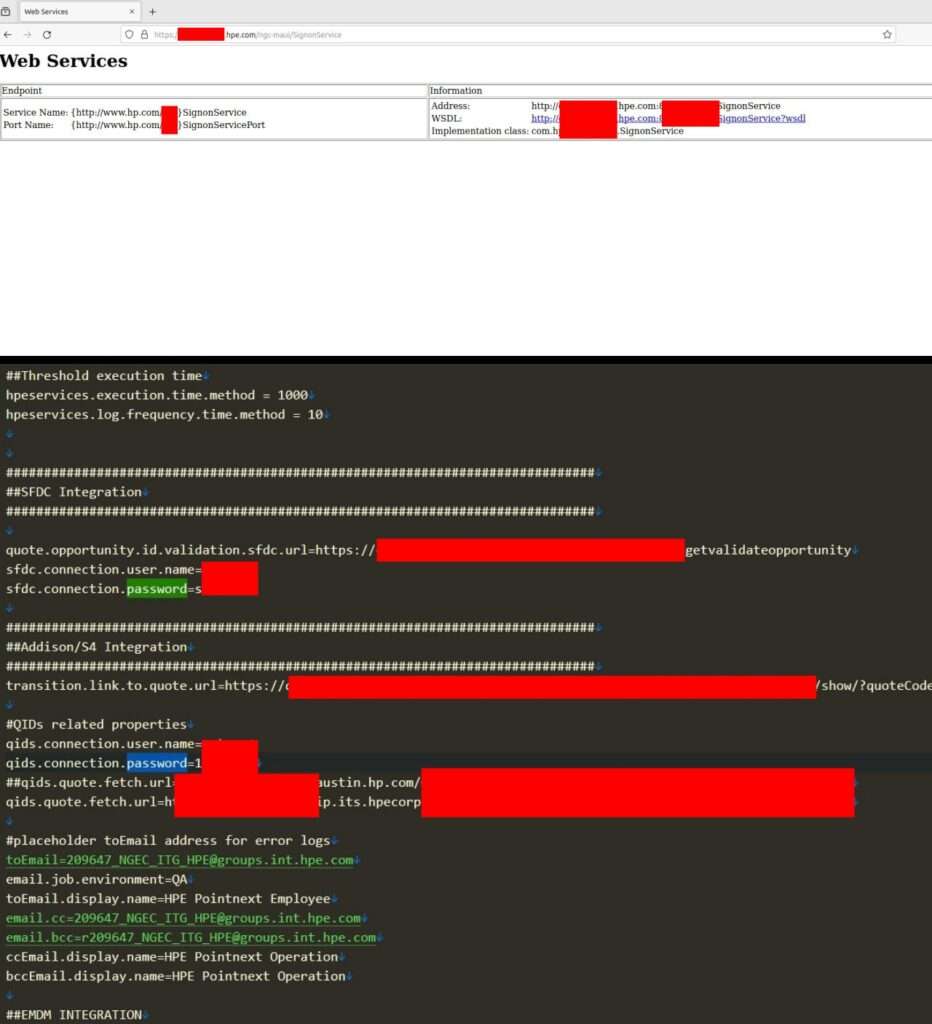The width and height of the screenshot is (932, 1024).
Task: Click bccEmail.display.name=HPE Pointnext Operation line
Action: click(176, 976)
